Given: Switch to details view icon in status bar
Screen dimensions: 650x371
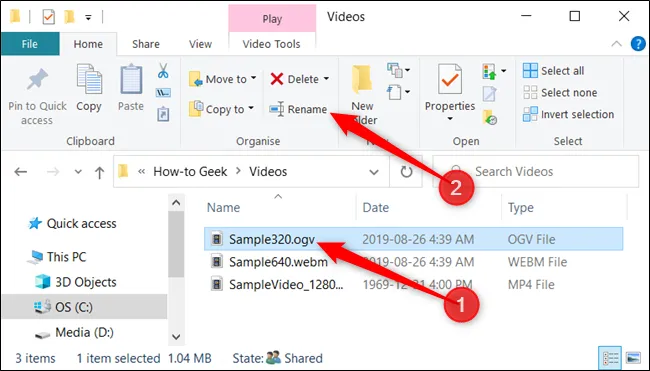Looking at the screenshot, I should 610,358.
